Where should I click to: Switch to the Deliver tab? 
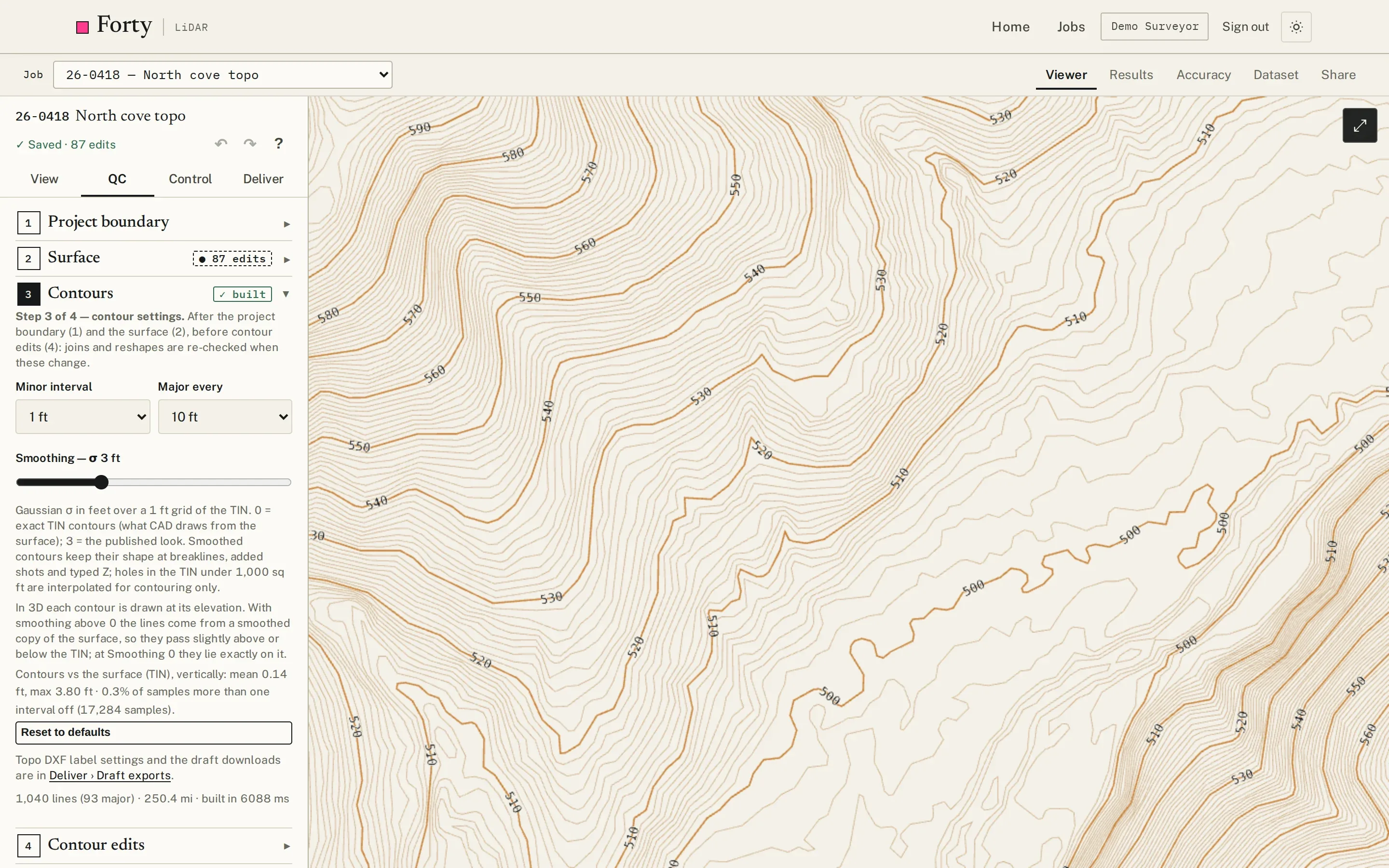click(x=263, y=178)
